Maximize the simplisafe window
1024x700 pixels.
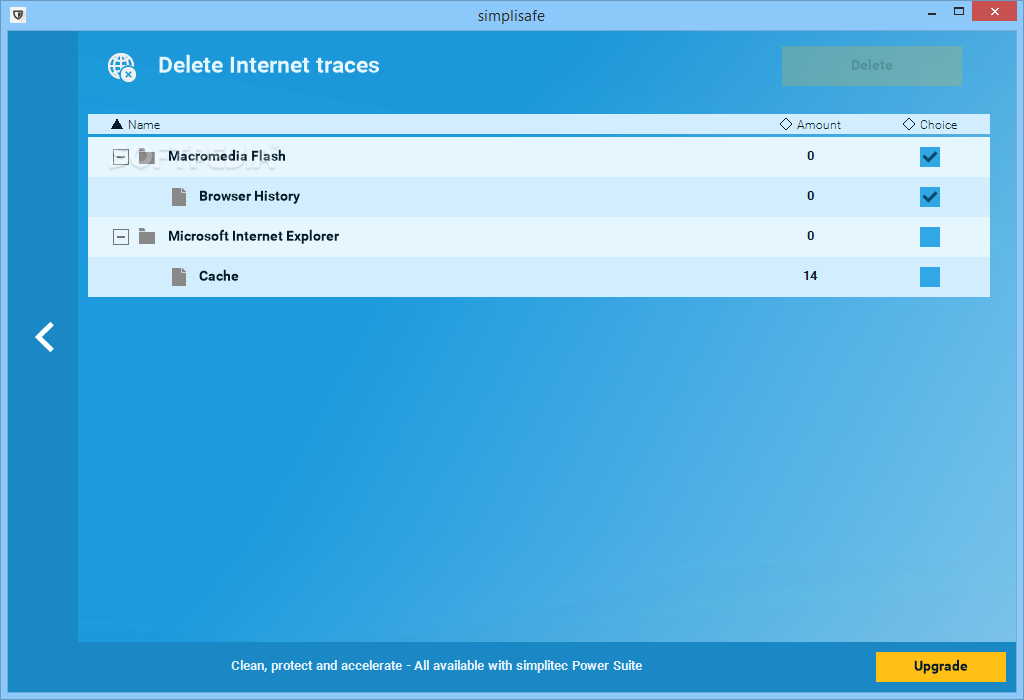(959, 11)
